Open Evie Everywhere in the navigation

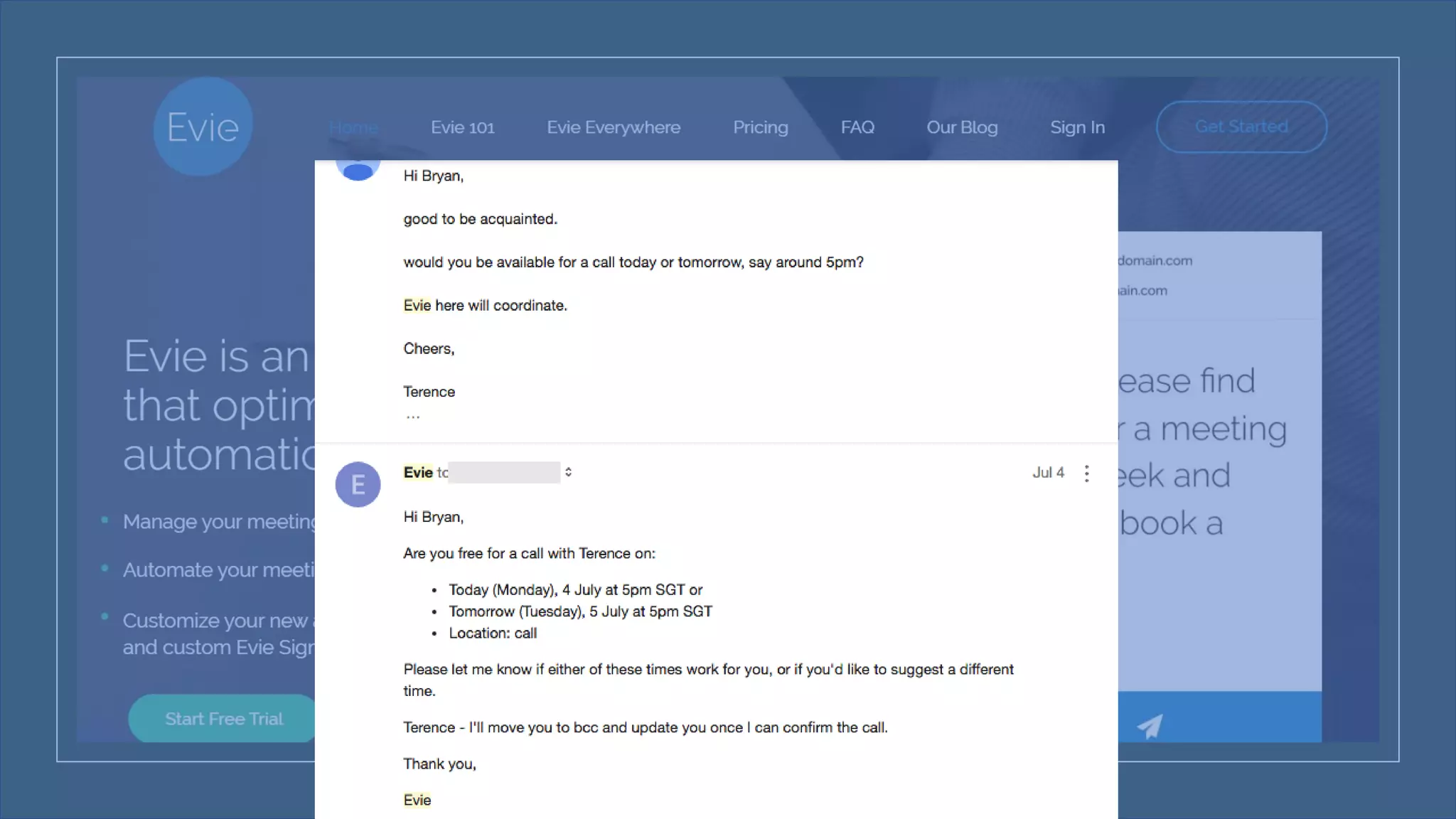(x=613, y=128)
